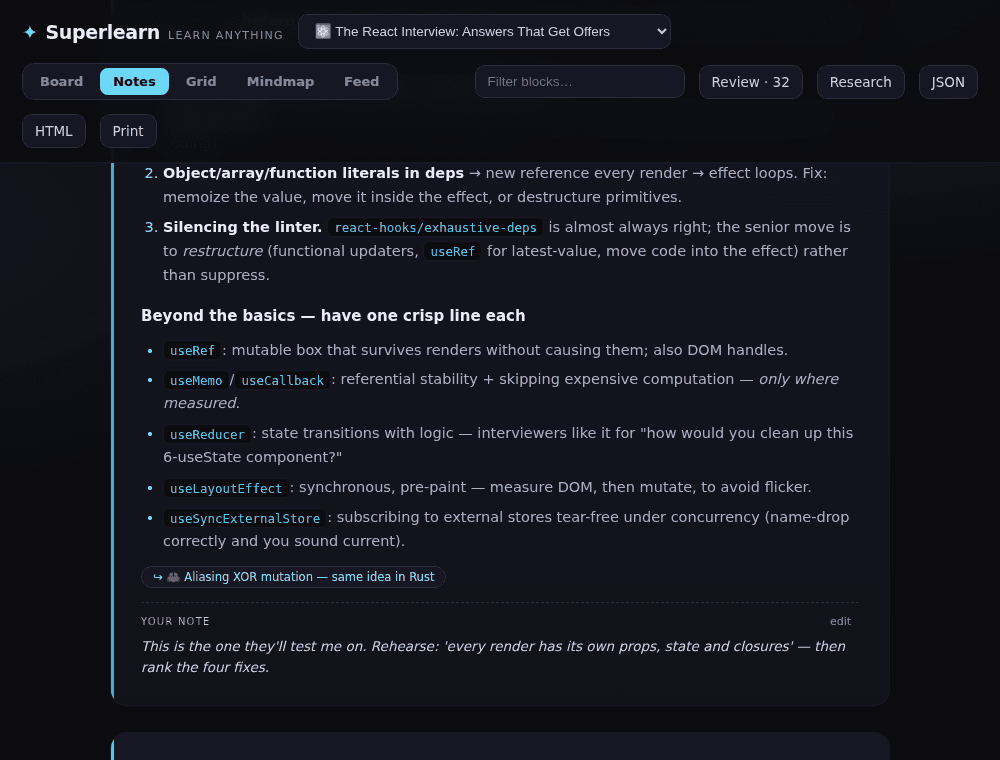Click the arrow icon on Aliasing link chip
The height and width of the screenshot is (760, 1000).
coord(158,577)
